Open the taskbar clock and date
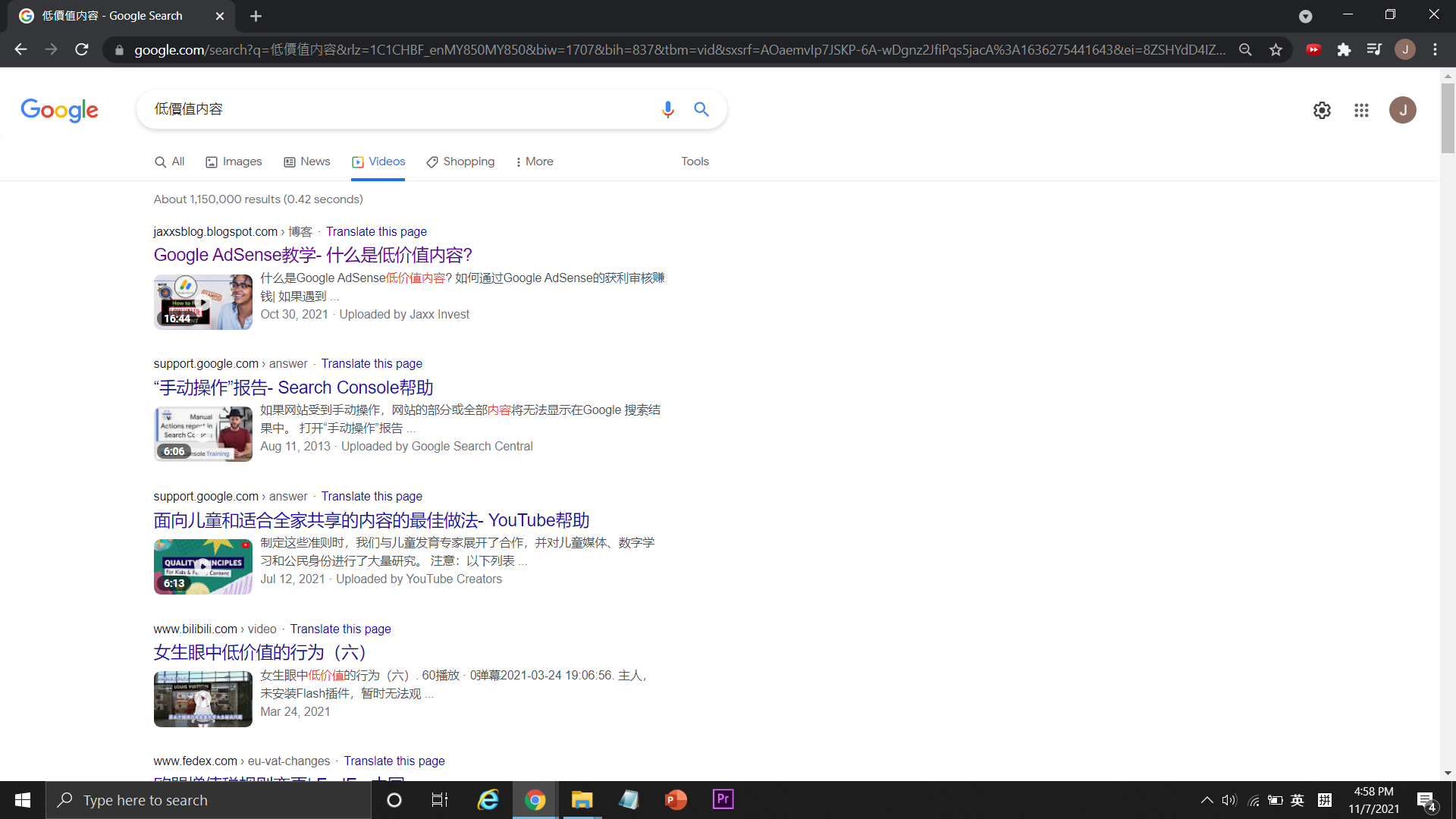The image size is (1456, 819). (1373, 800)
